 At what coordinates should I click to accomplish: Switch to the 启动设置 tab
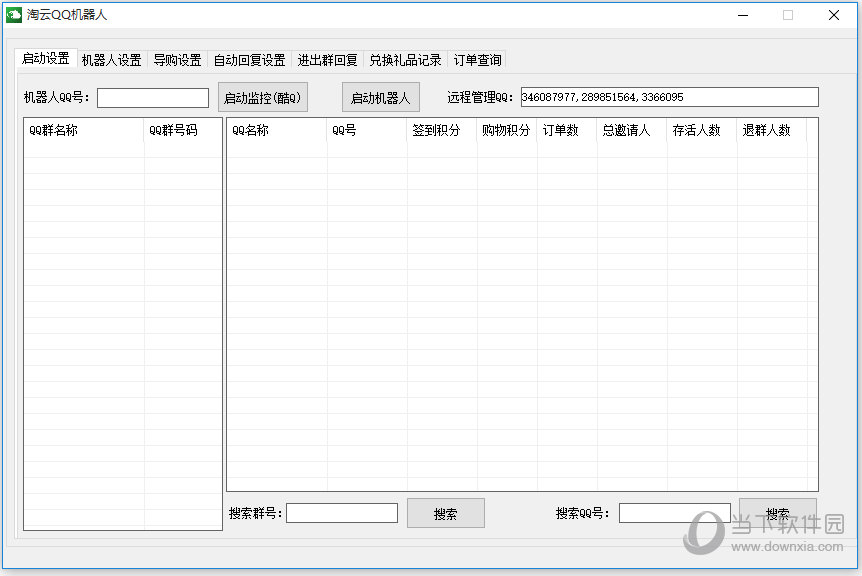click(46, 58)
